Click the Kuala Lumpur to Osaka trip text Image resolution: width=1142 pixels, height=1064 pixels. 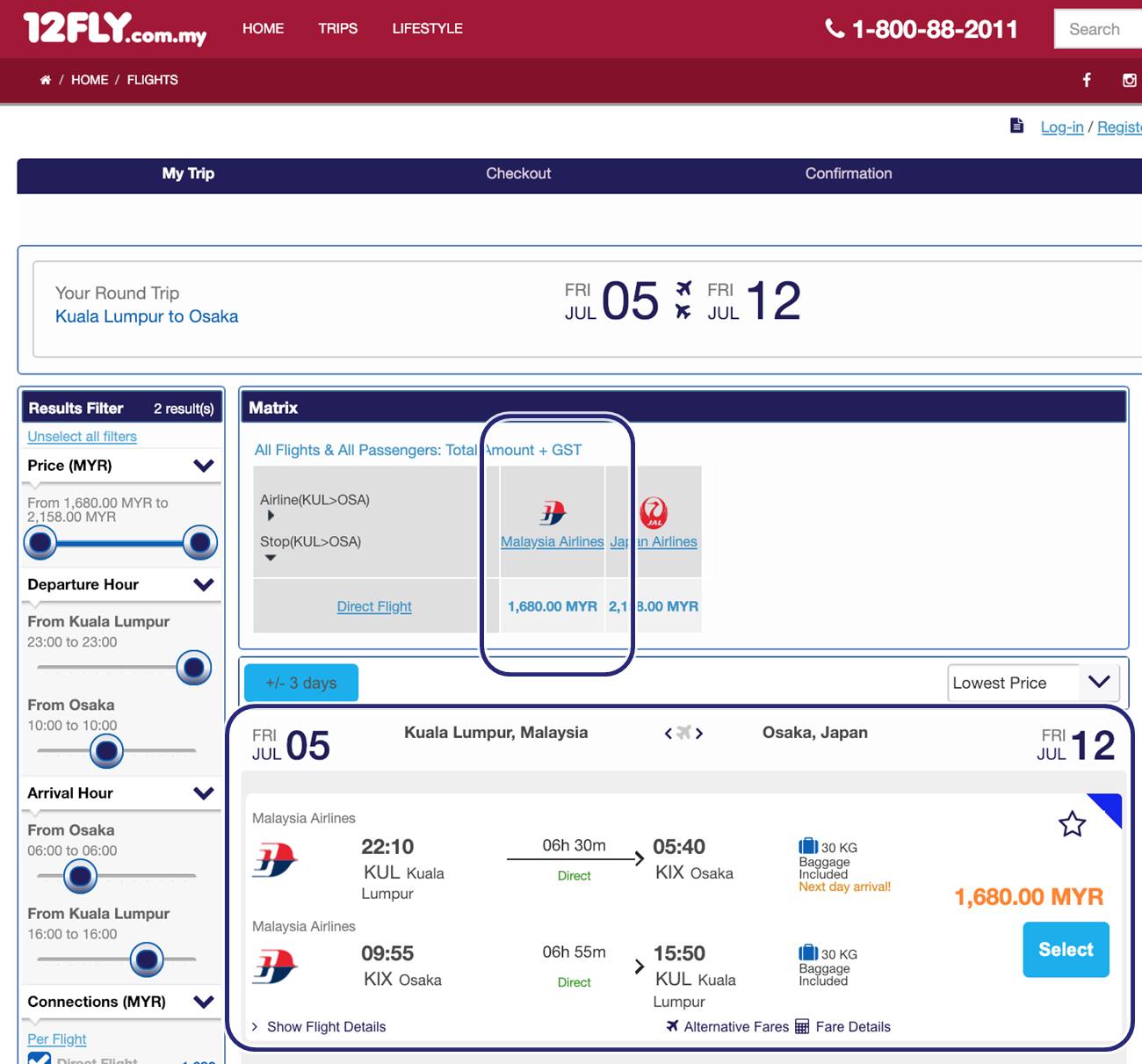click(x=147, y=316)
